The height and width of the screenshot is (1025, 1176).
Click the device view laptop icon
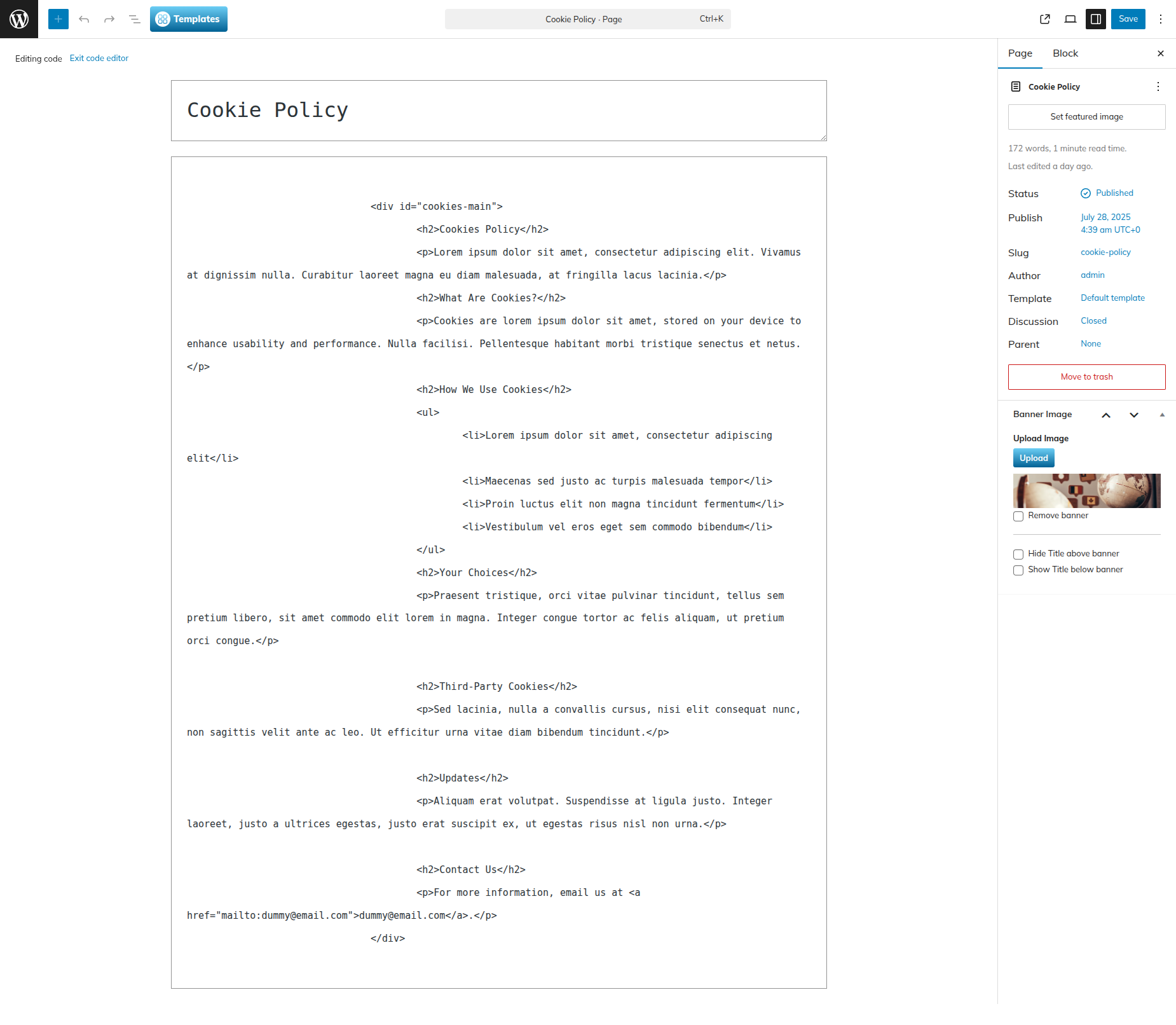(x=1070, y=19)
